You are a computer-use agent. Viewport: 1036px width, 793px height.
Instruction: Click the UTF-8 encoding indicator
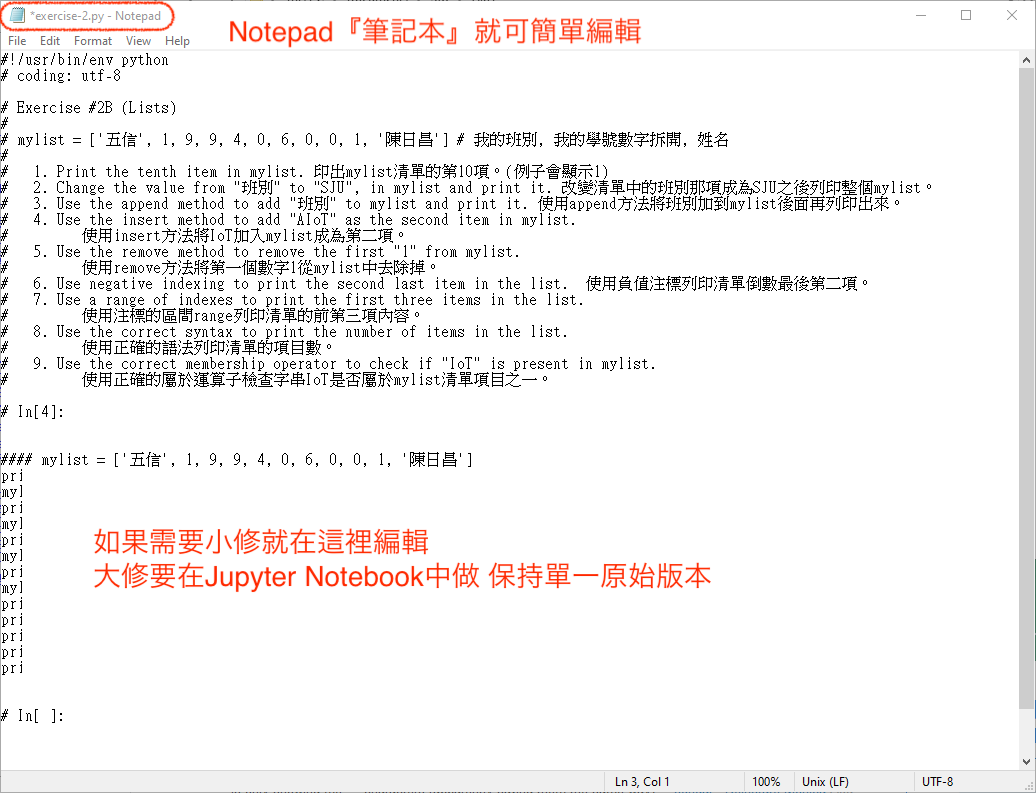pos(937,782)
